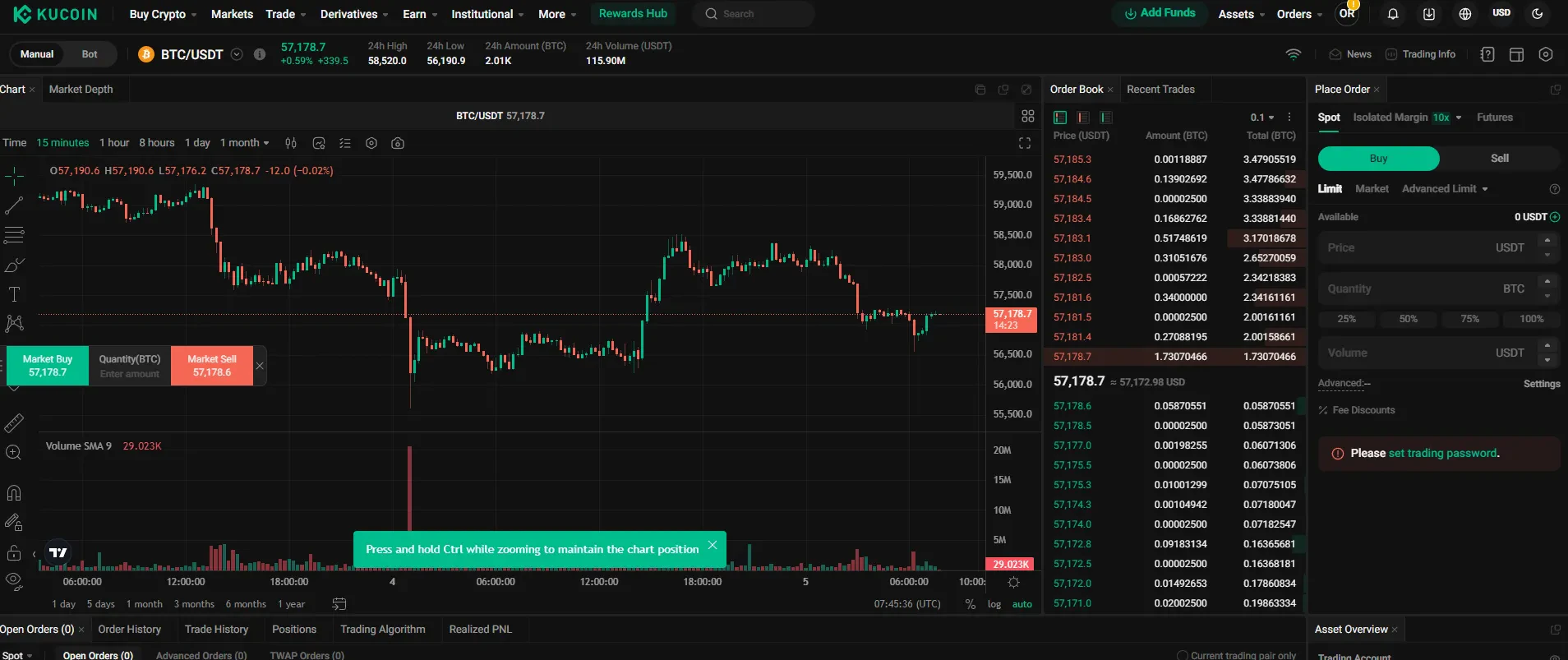Change order book 0.1 precision dropdown
1568x660 pixels.
pyautogui.click(x=1262, y=118)
